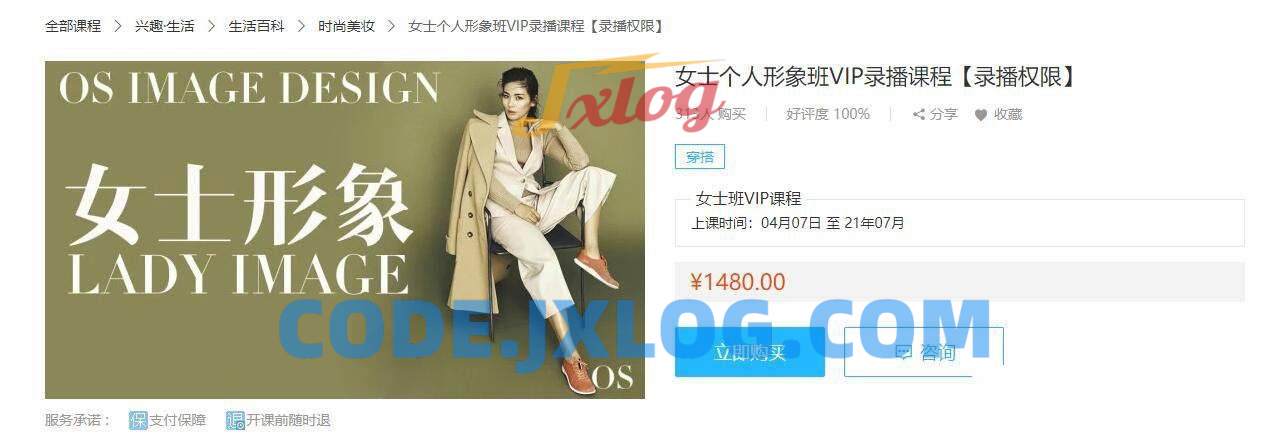Select the 穿搭 tag
The height and width of the screenshot is (444, 1265).
(700, 157)
